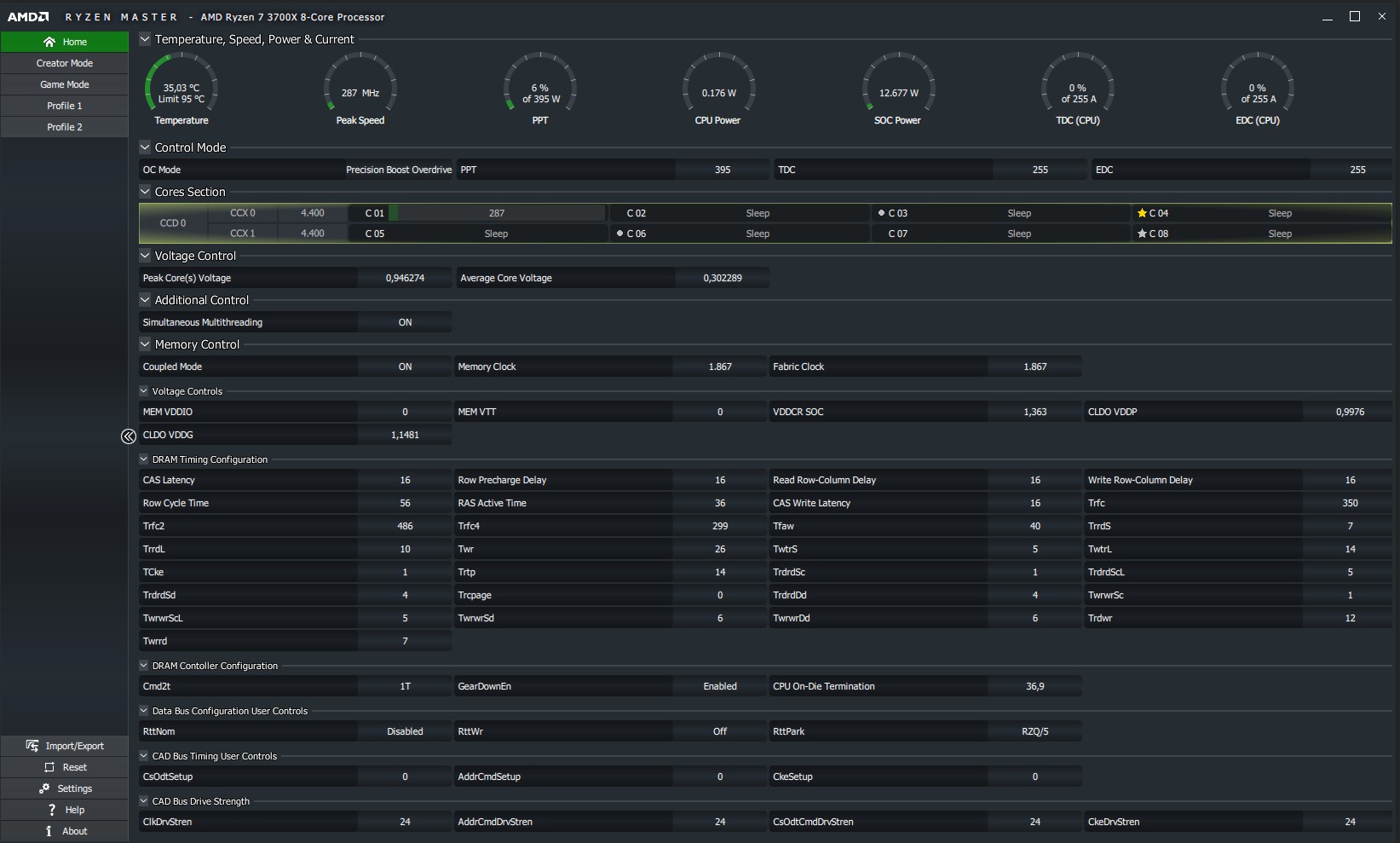Click the CCX 0 4.400 speed value
The image size is (1400, 843).
313,213
